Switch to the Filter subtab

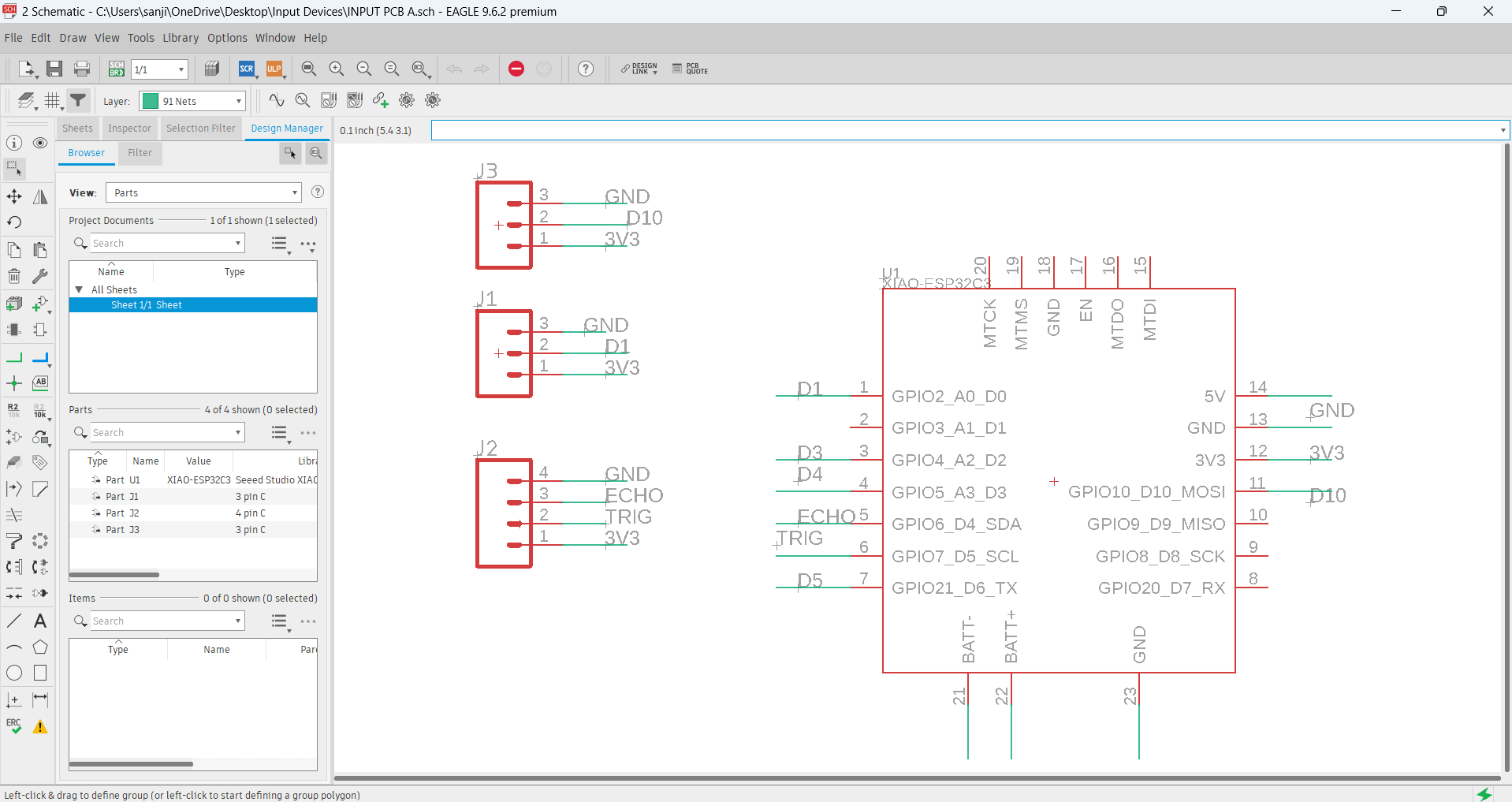pyautogui.click(x=140, y=153)
